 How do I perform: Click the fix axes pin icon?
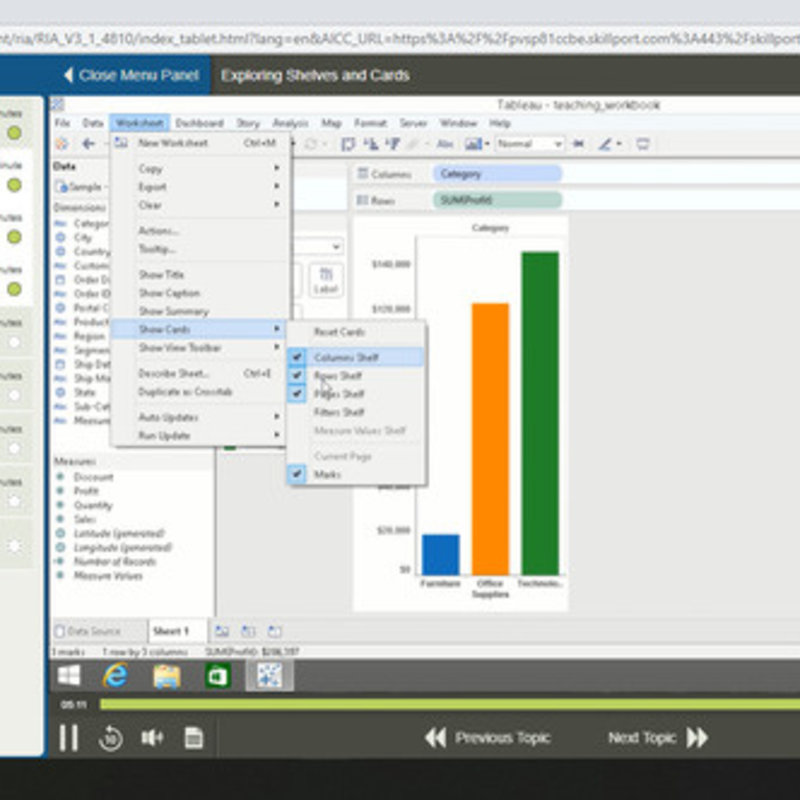pyautogui.click(x=579, y=144)
